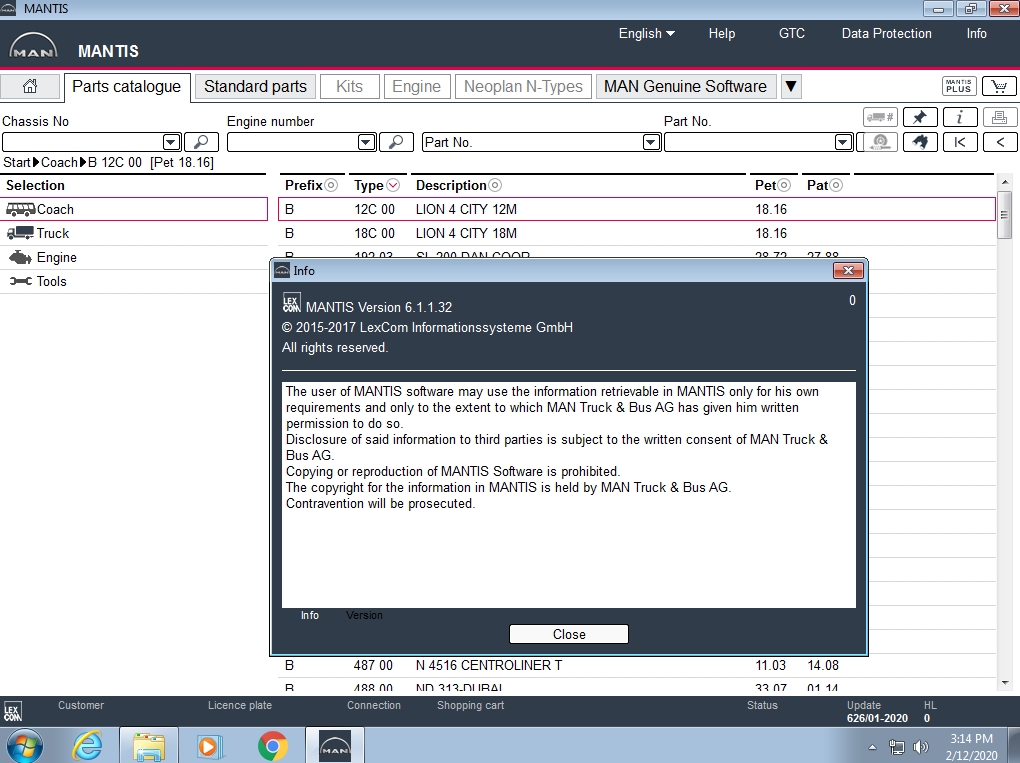Sort by Type column toggle
The height and width of the screenshot is (763, 1020).
(393, 185)
